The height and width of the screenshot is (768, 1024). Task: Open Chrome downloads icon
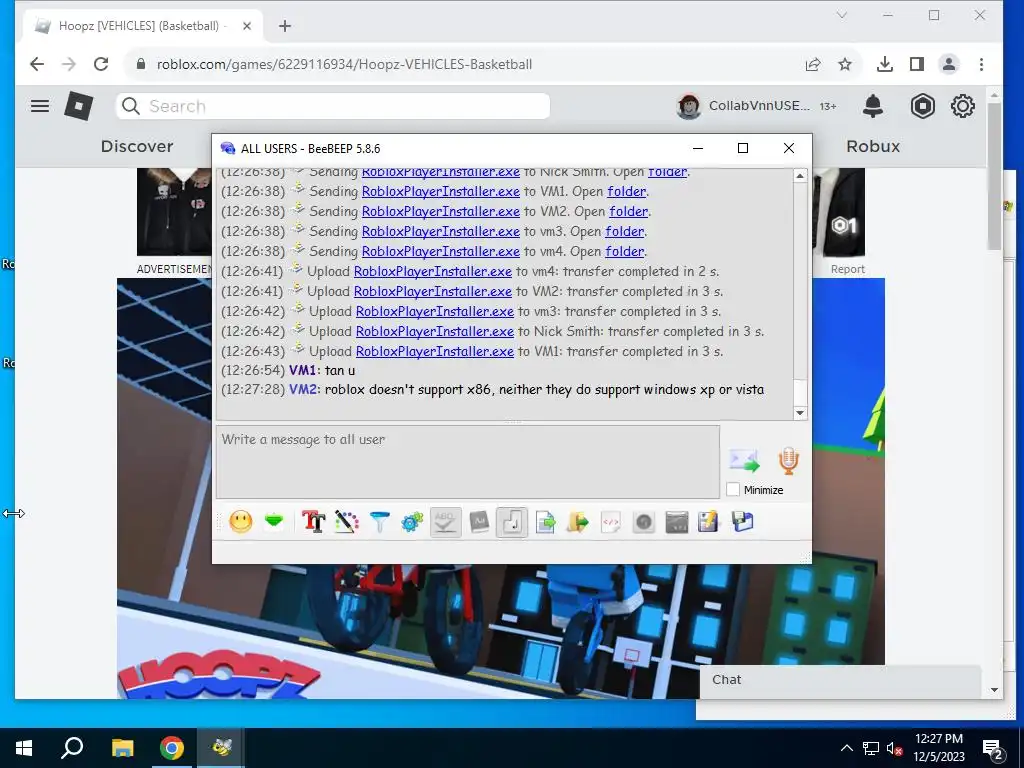pyautogui.click(x=885, y=64)
